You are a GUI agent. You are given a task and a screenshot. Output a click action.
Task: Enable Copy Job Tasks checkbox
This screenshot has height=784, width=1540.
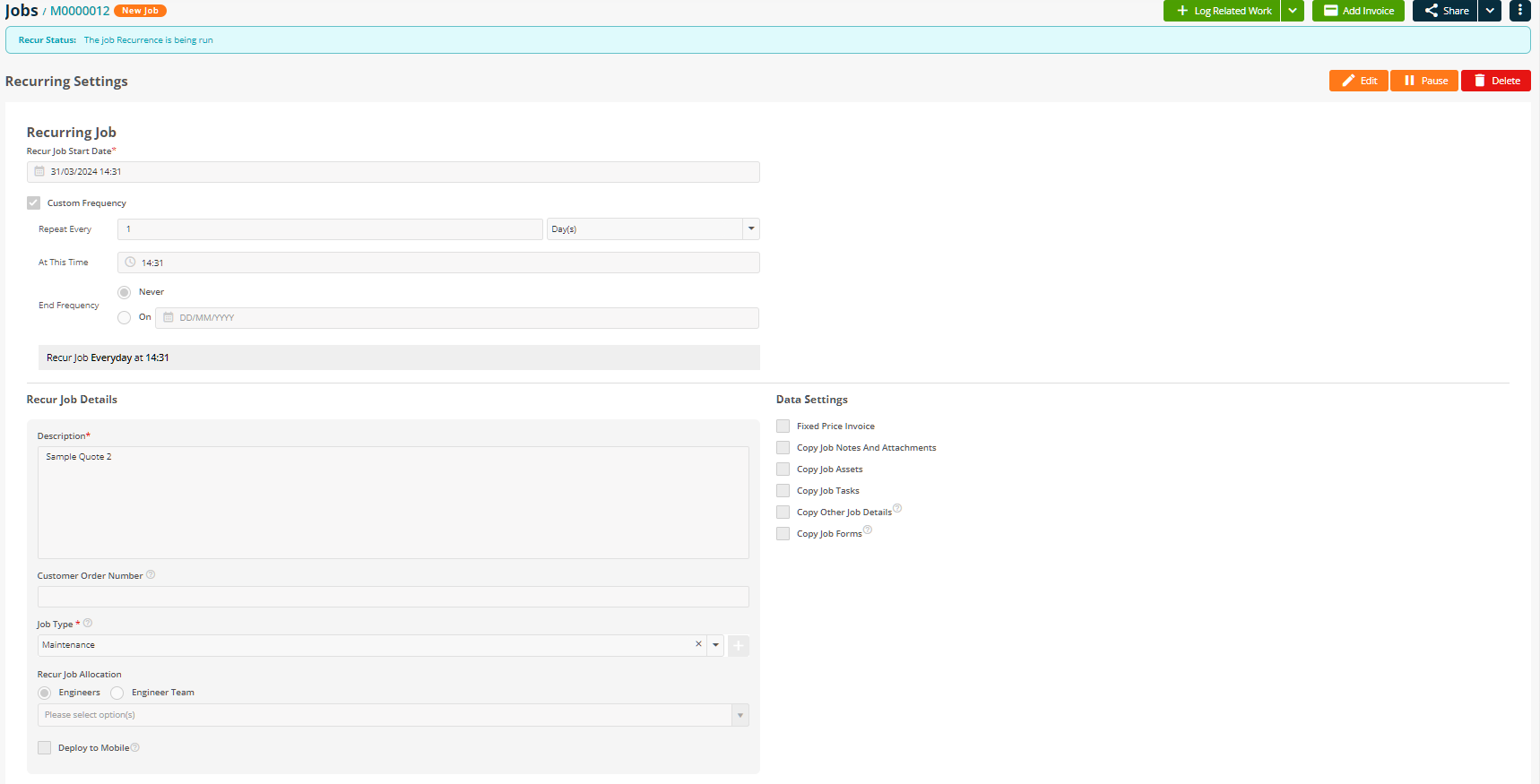(x=783, y=491)
